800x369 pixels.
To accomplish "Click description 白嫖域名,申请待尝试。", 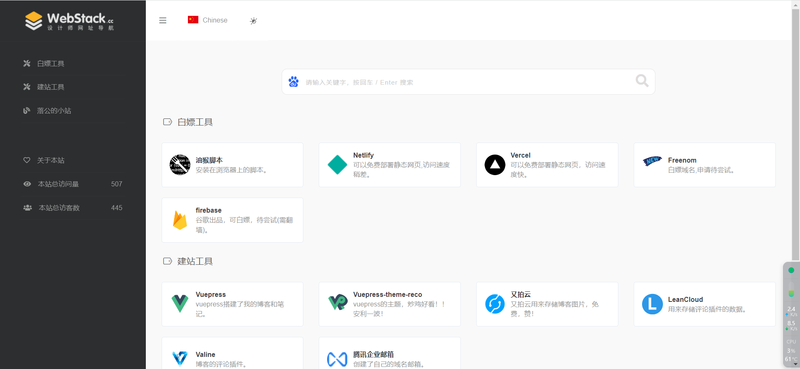I will pos(702,170).
